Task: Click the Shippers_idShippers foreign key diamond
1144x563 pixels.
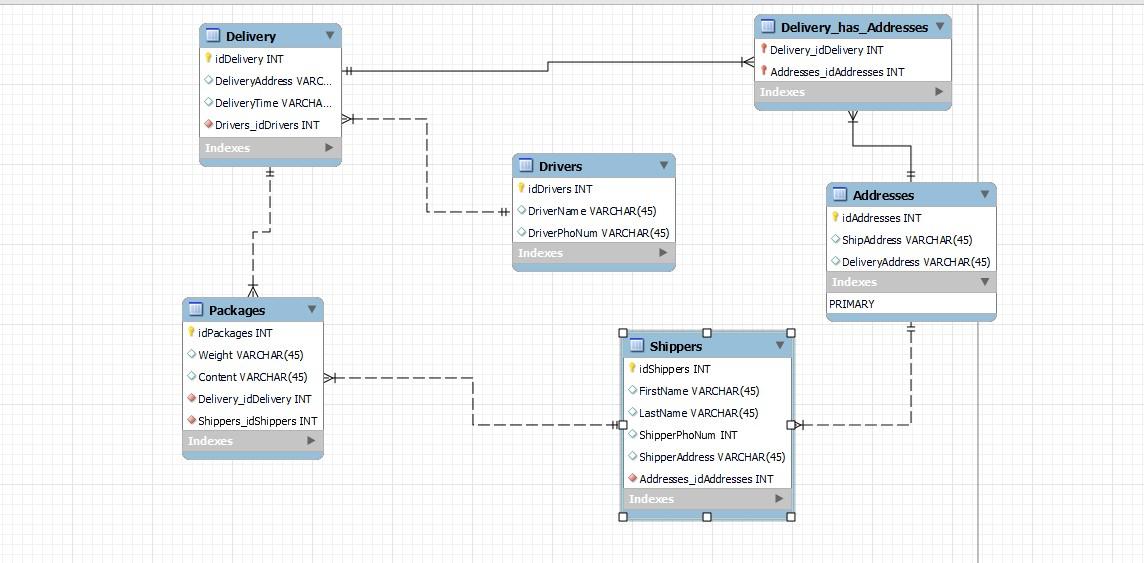Action: 192,421
